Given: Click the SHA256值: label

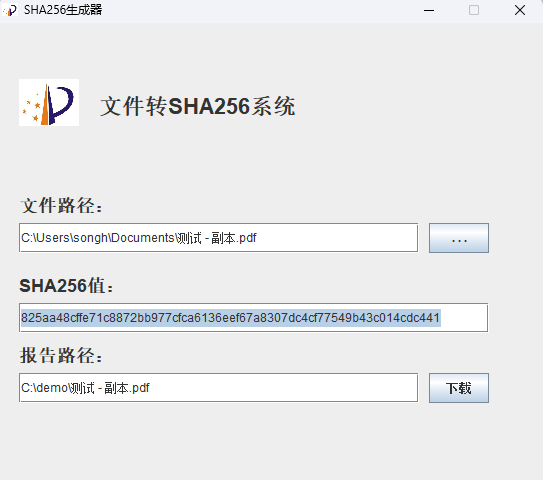Looking at the screenshot, I should coord(66,286).
